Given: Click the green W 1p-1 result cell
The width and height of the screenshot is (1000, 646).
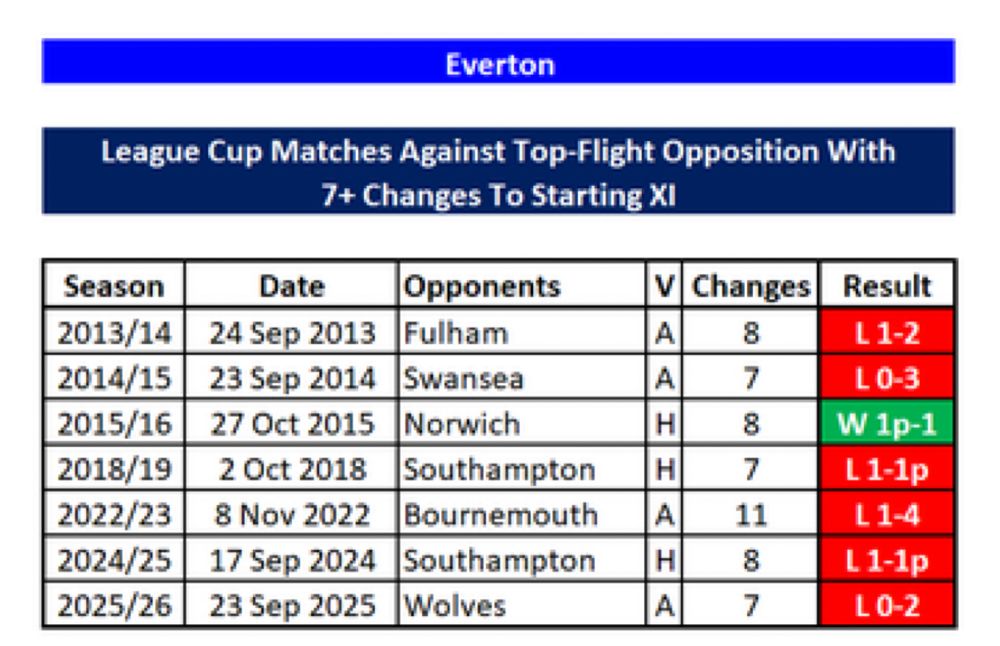Looking at the screenshot, I should click(886, 424).
